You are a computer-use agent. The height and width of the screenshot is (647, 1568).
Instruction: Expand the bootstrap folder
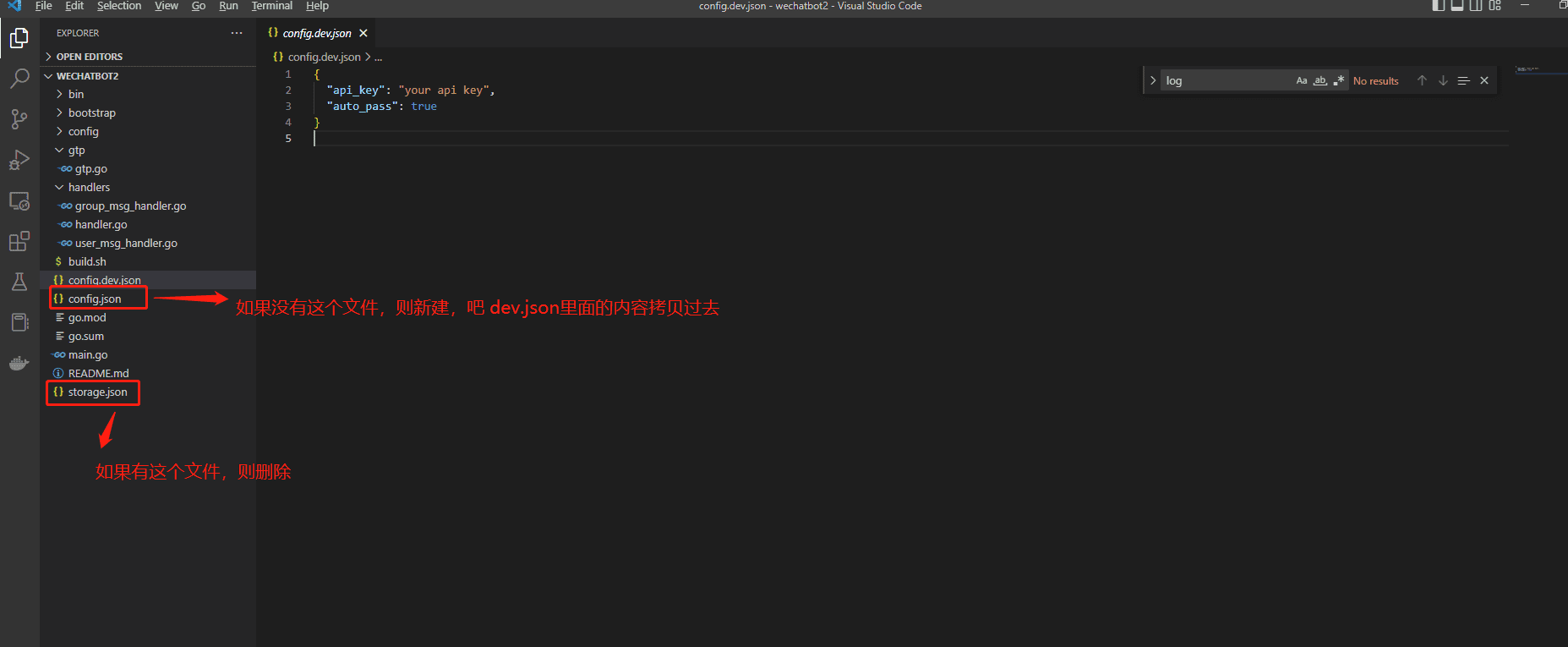tap(91, 112)
